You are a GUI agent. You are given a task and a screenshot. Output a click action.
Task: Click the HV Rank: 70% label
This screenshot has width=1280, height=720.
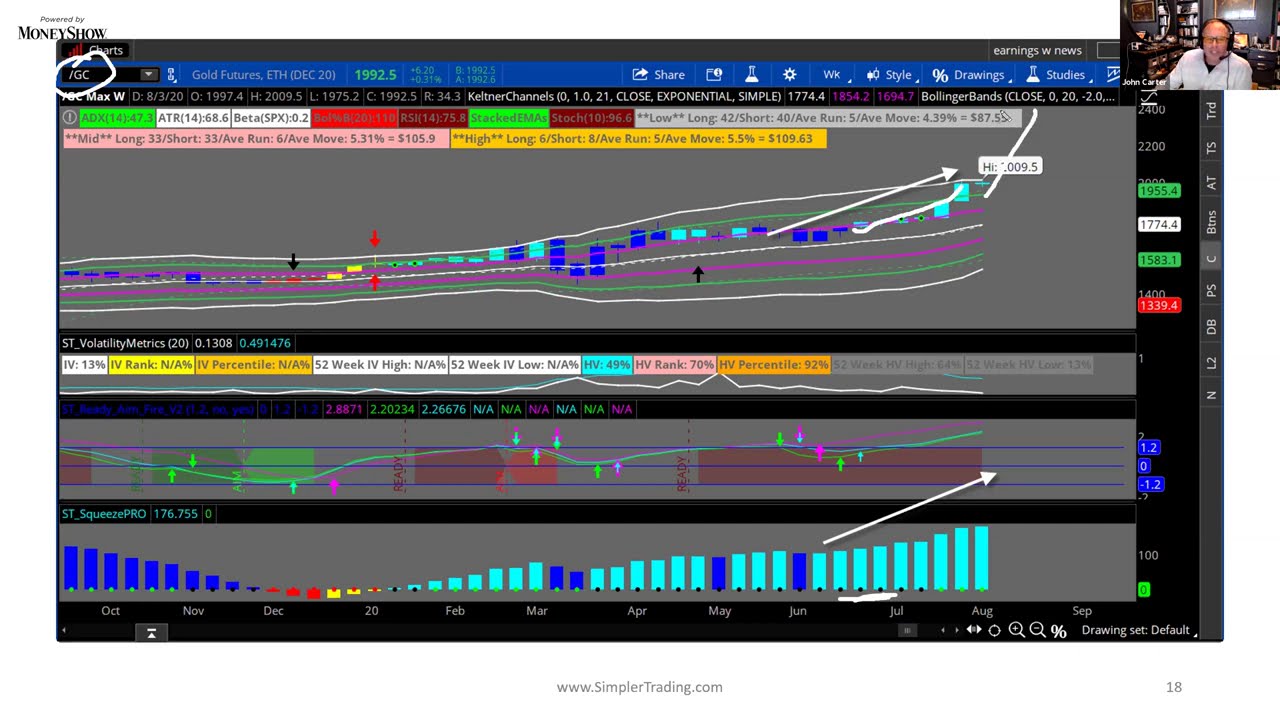(x=673, y=365)
